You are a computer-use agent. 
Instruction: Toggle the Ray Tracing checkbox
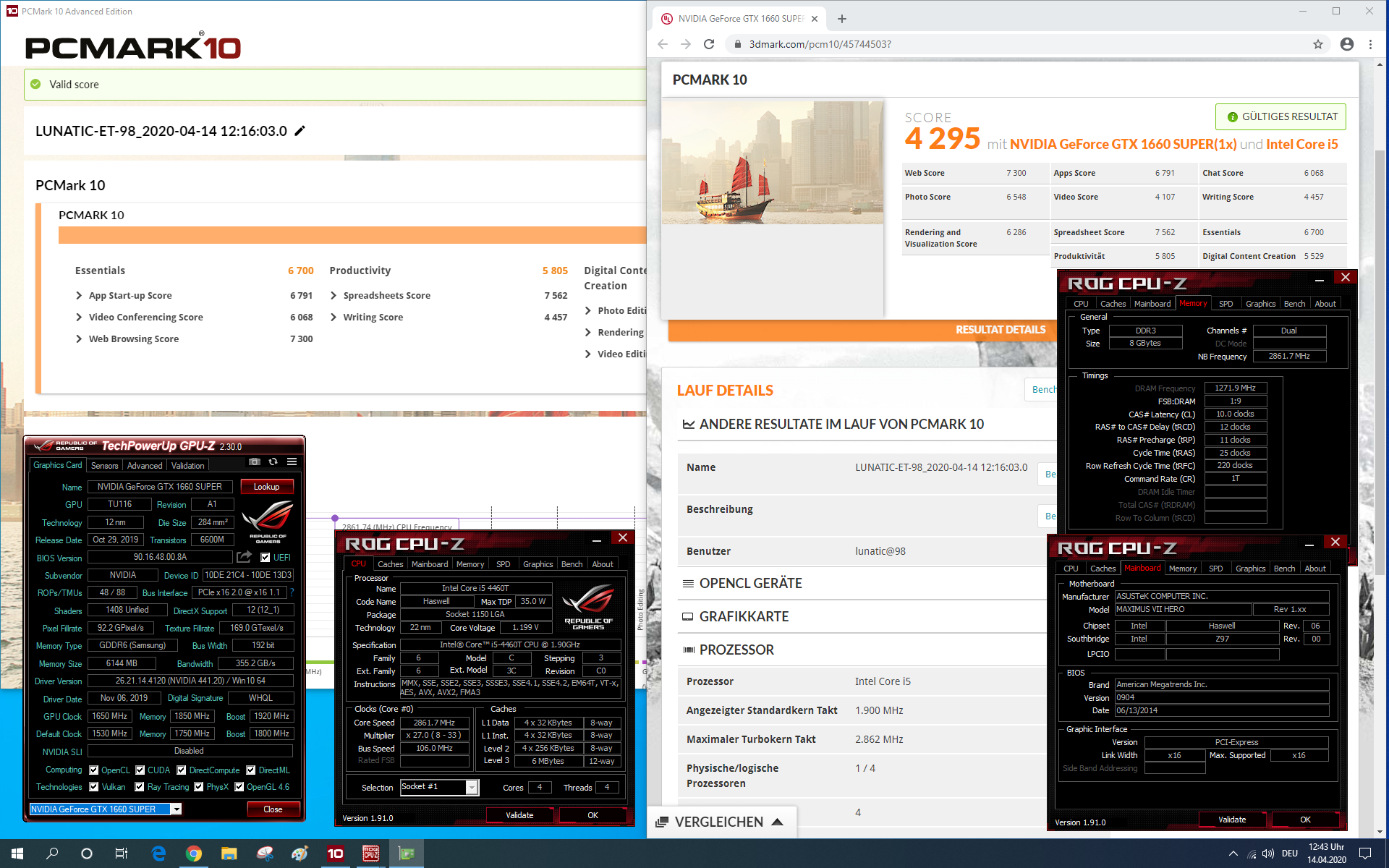tap(140, 787)
